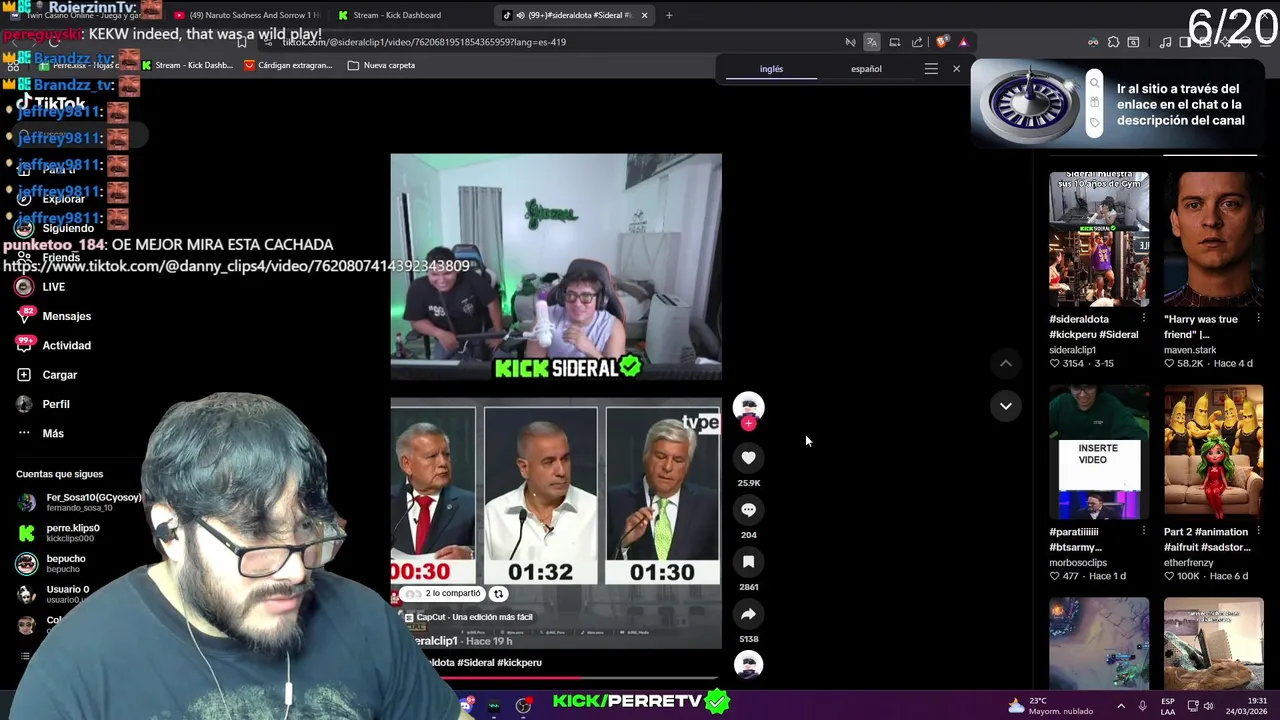Open a new browser tab with plus

pos(669,15)
